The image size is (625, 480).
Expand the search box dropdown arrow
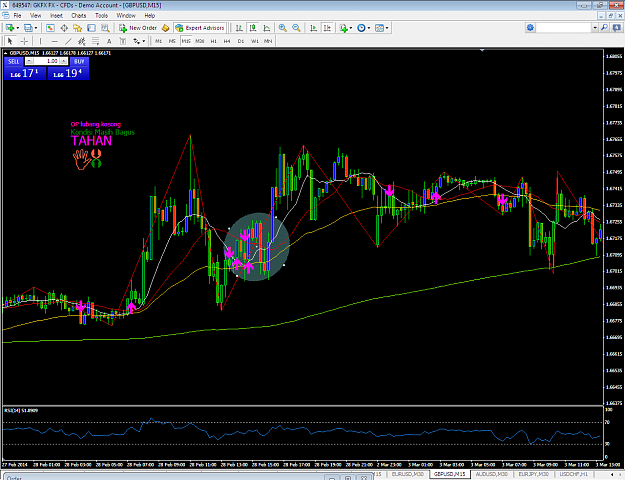click(x=595, y=28)
